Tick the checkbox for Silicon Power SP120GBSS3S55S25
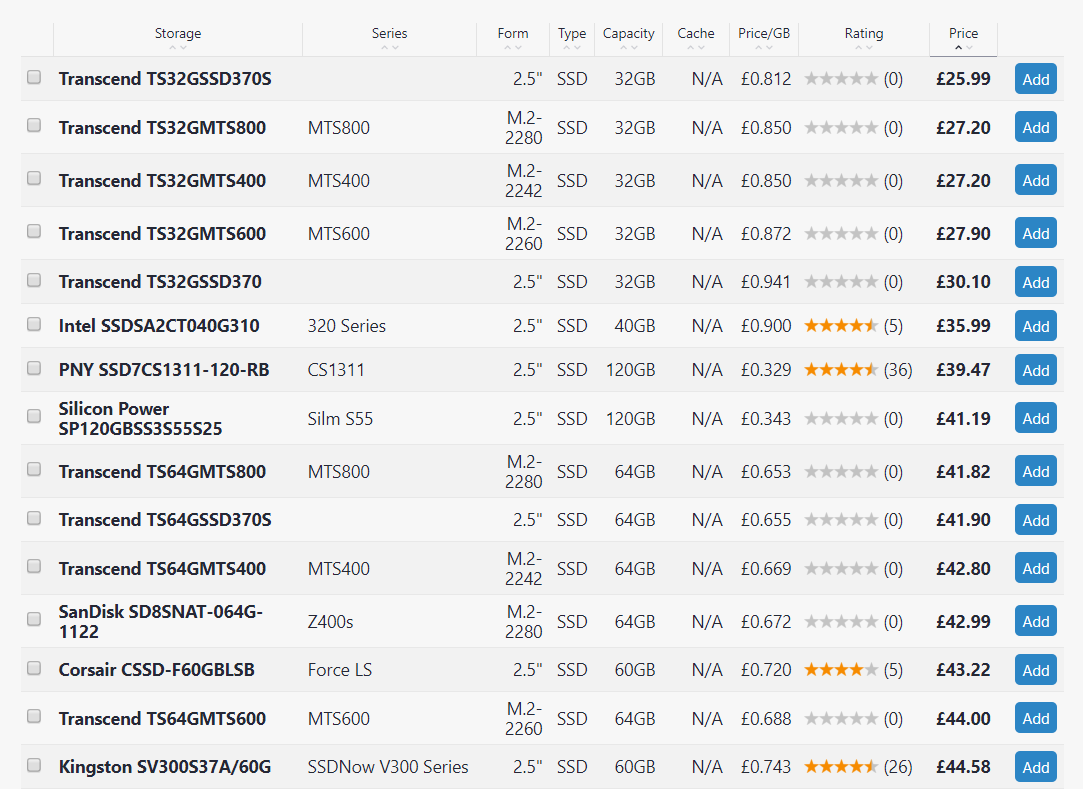 pyautogui.click(x=34, y=416)
